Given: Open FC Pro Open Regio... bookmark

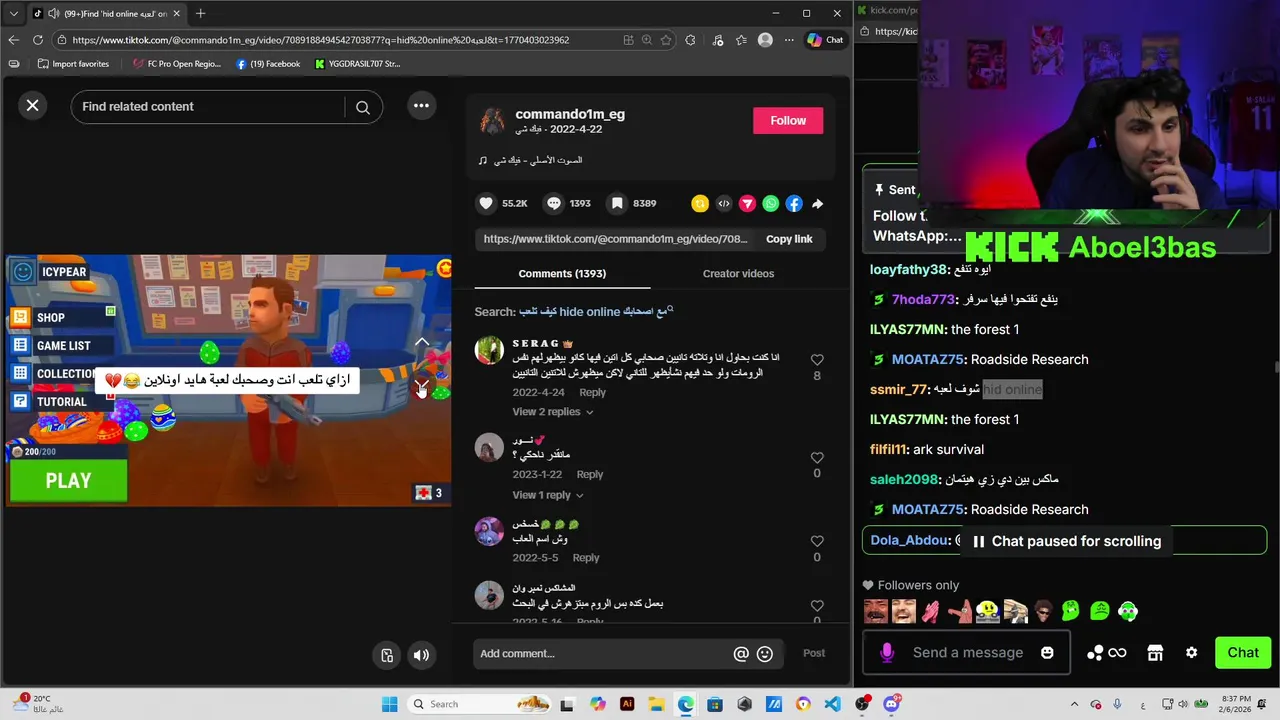Looking at the screenshot, I should click(x=177, y=64).
